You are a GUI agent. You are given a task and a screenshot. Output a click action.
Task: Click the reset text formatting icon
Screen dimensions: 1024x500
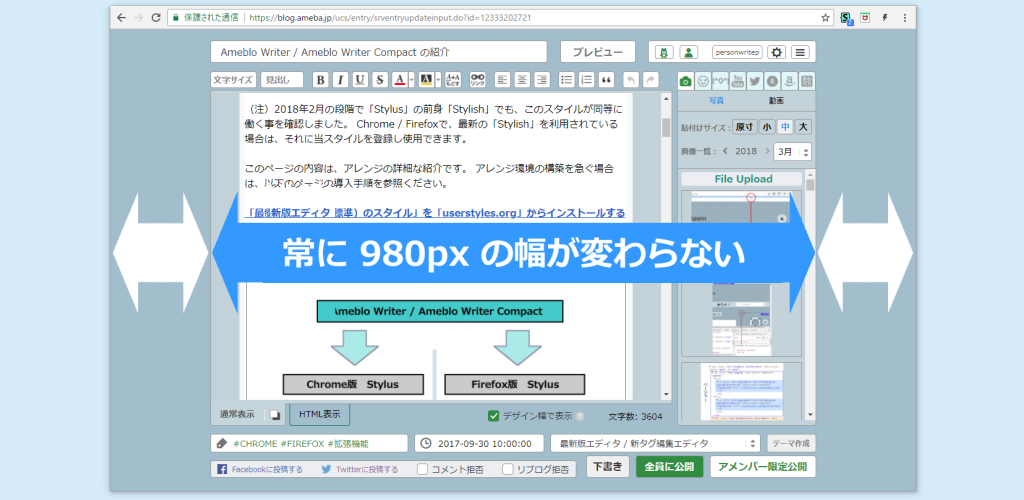(453, 80)
